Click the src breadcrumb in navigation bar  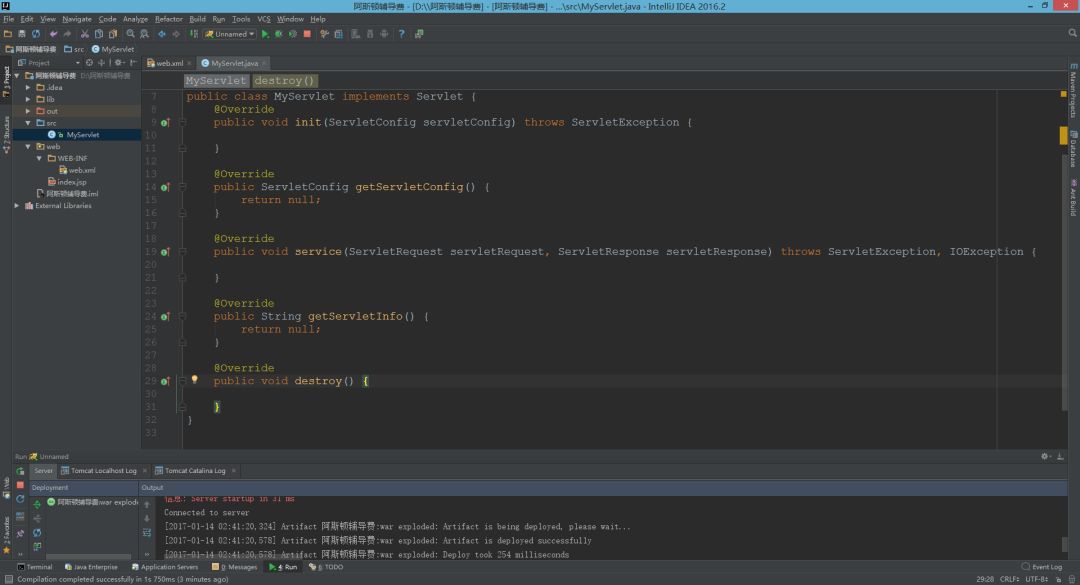[x=74, y=49]
